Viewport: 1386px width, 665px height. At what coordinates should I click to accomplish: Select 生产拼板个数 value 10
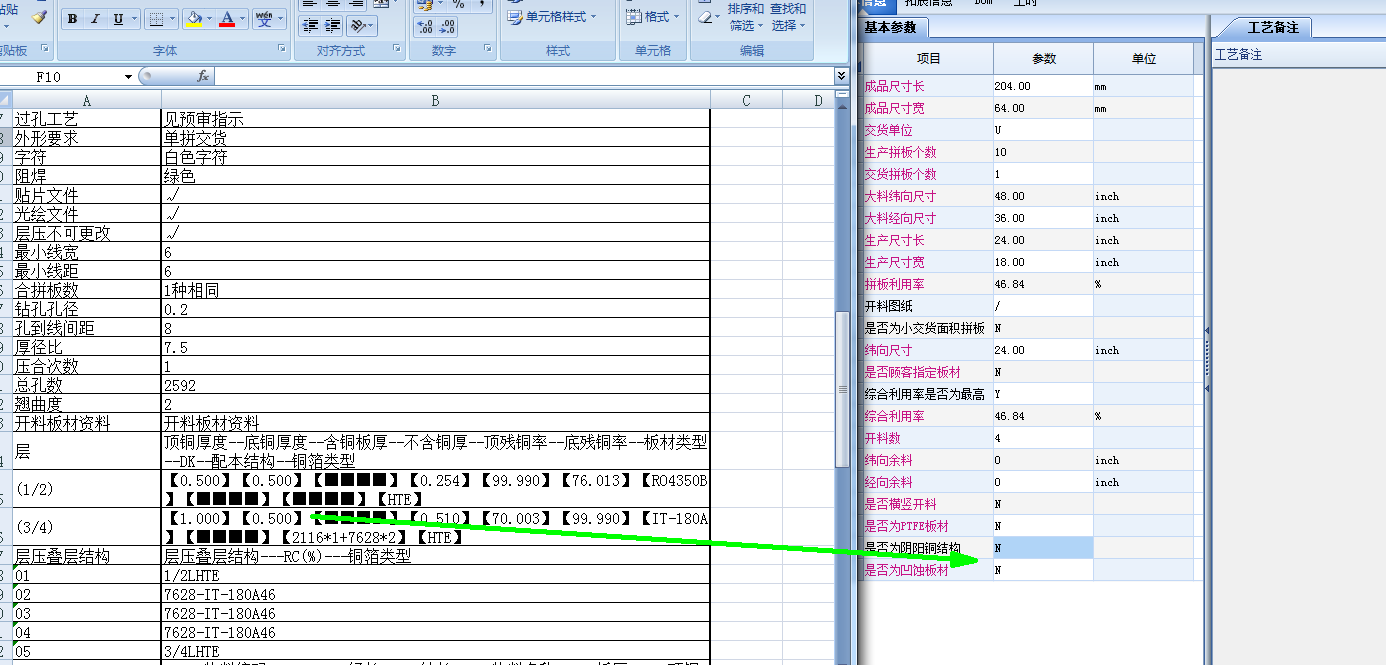[1043, 152]
